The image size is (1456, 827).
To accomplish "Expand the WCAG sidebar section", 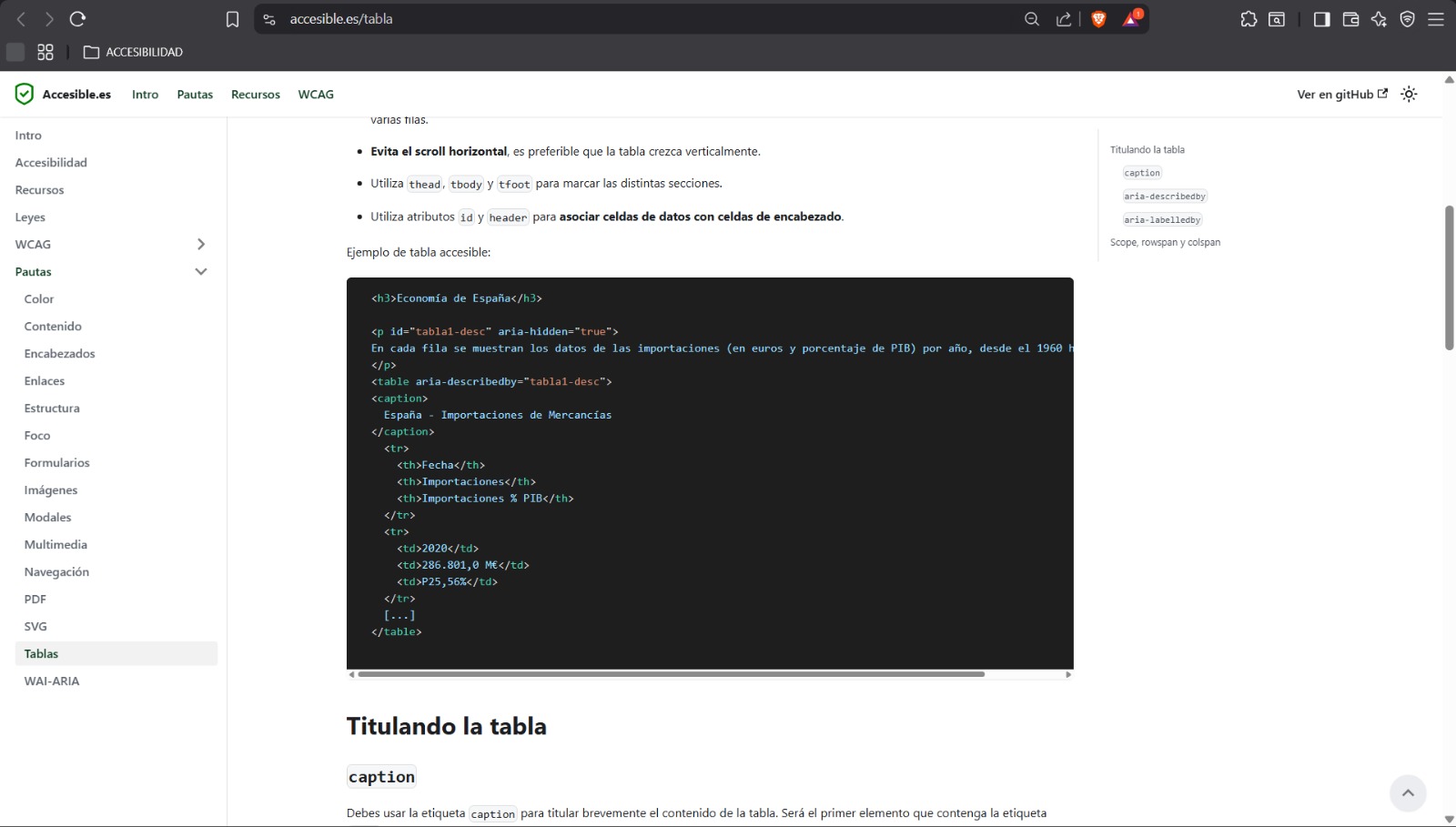I will [x=201, y=244].
